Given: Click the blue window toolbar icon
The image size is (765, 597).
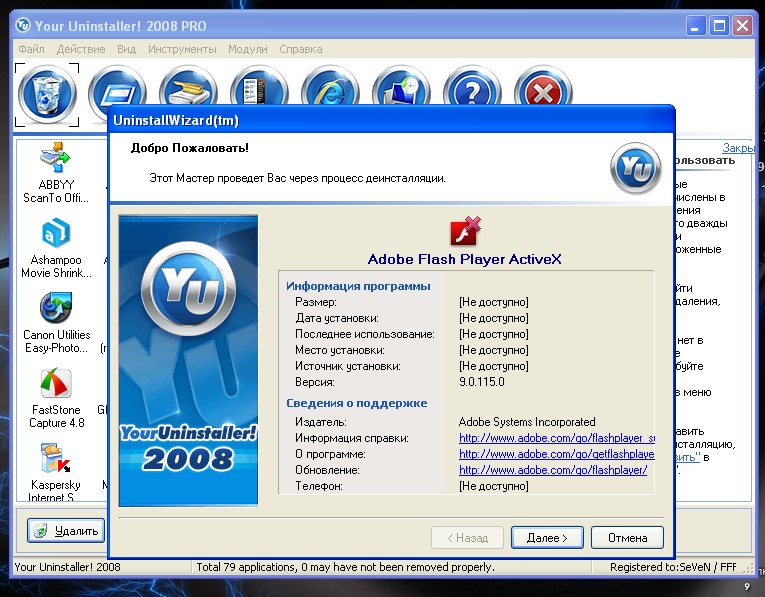Looking at the screenshot, I should click(118, 85).
